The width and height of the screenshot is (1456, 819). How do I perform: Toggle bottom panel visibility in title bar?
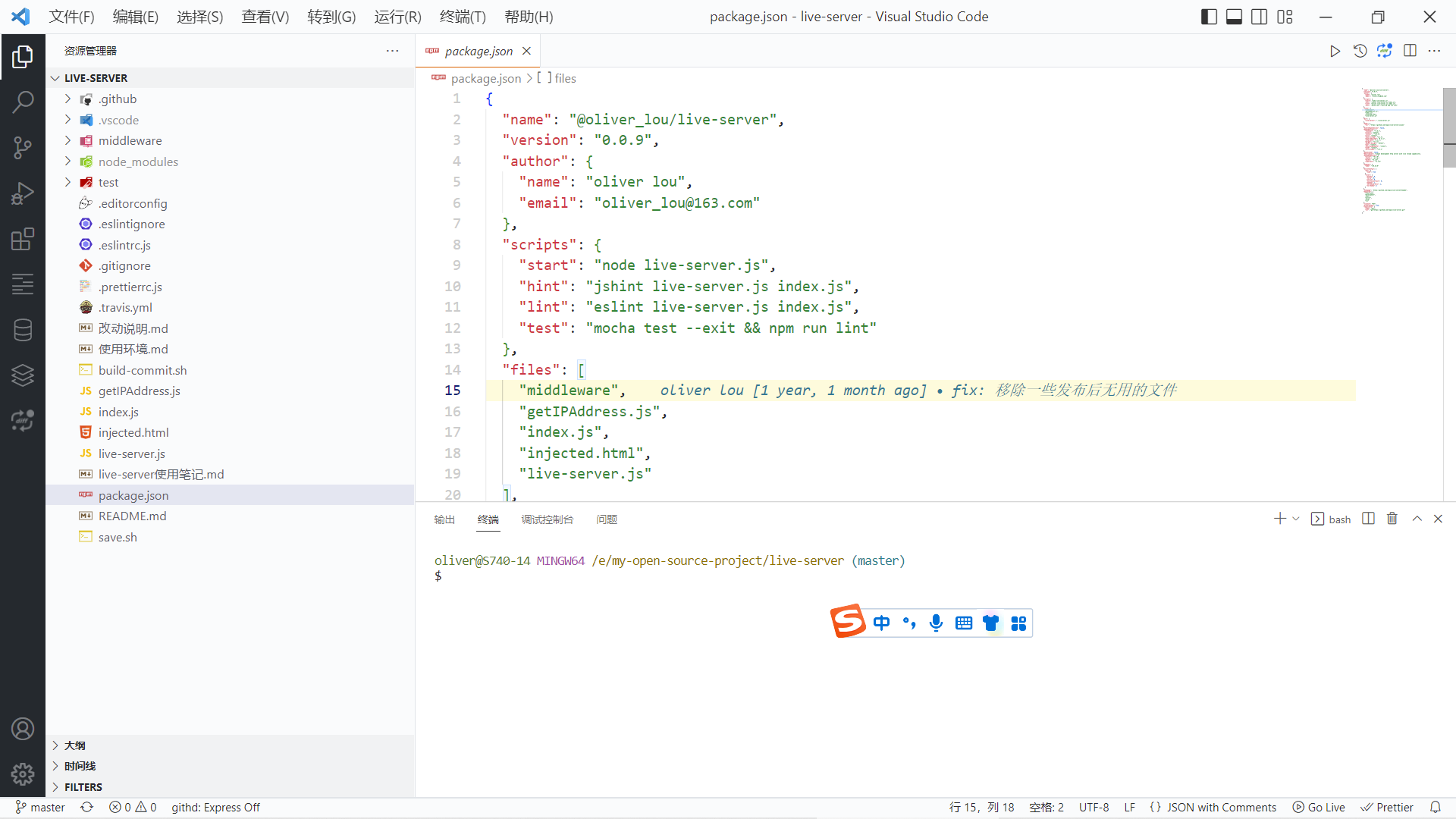point(1235,17)
